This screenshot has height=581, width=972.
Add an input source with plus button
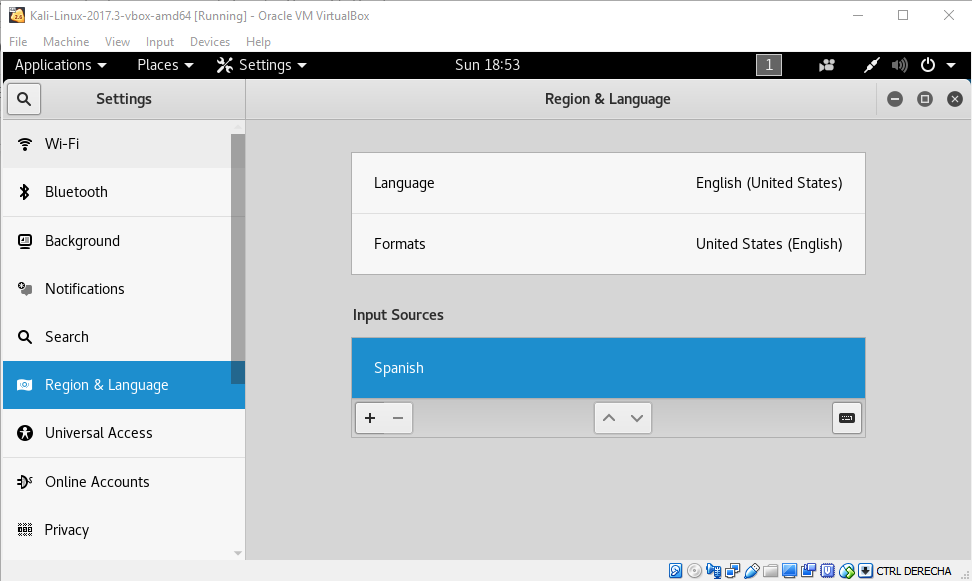tap(370, 418)
